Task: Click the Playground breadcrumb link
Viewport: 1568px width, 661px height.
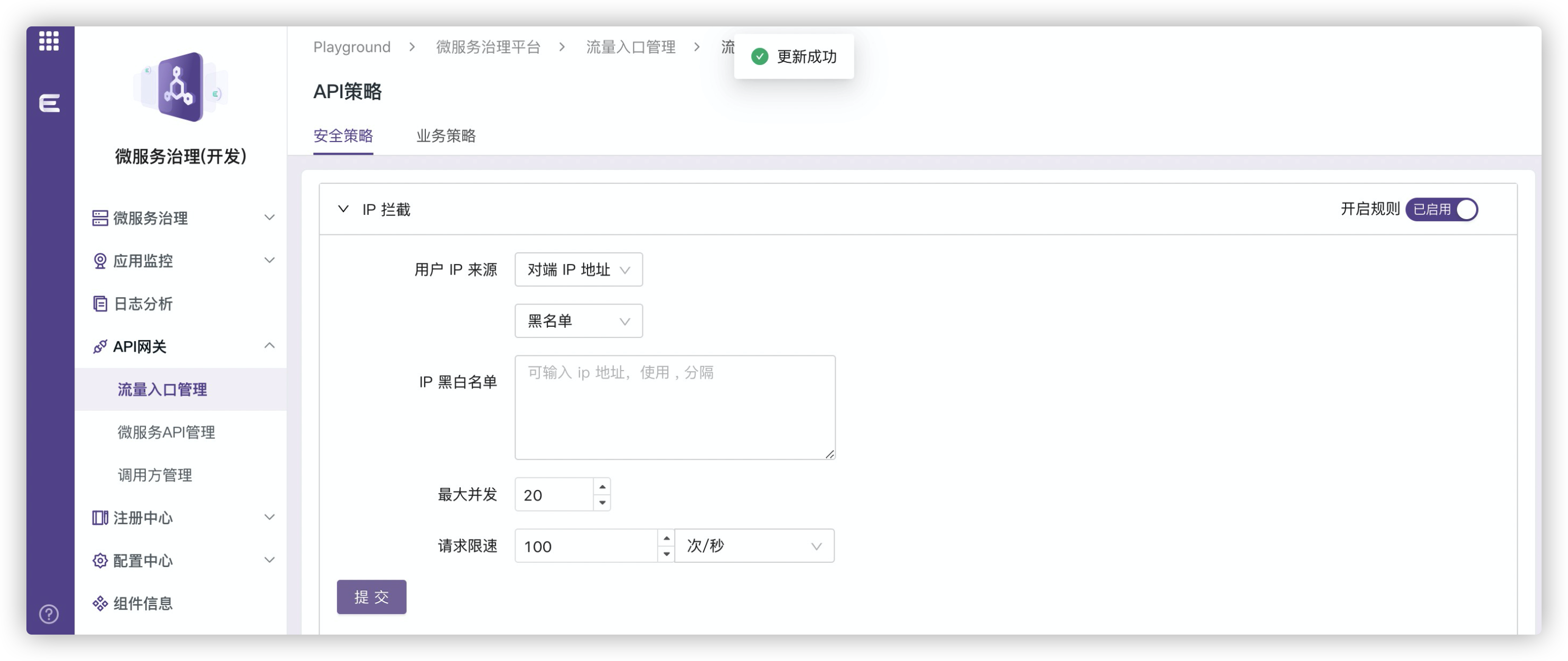Action: tap(352, 47)
